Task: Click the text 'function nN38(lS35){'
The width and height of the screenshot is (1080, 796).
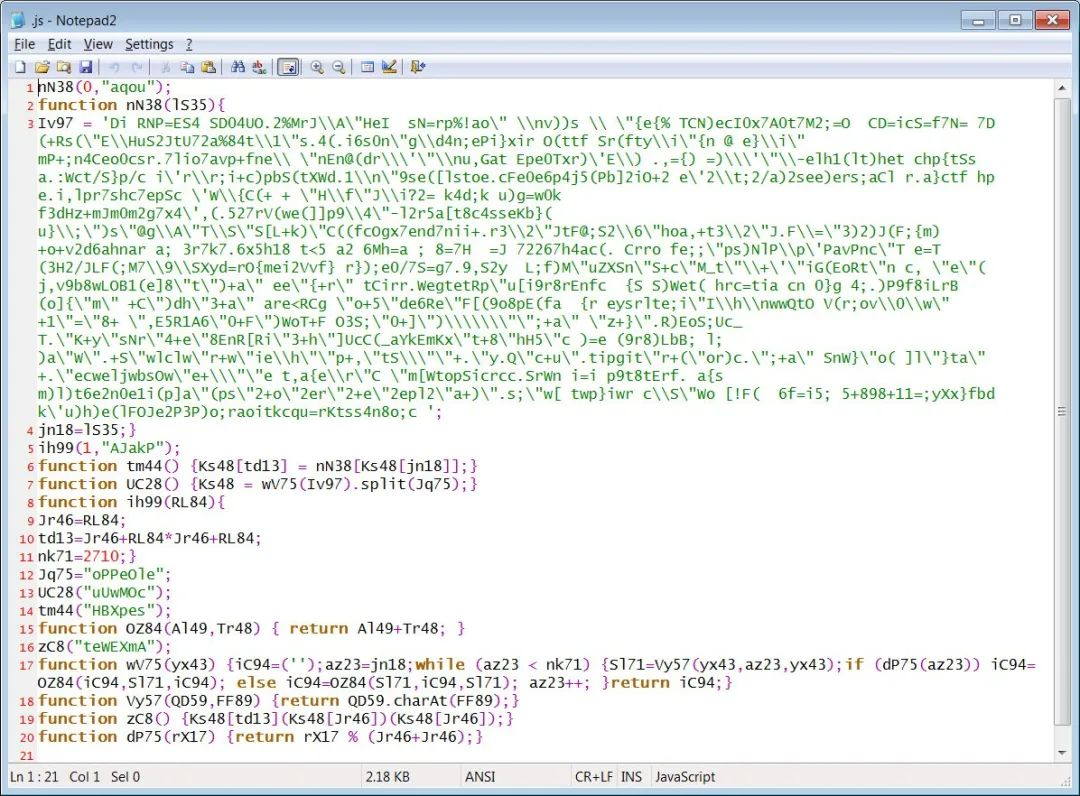Action: pos(132,105)
